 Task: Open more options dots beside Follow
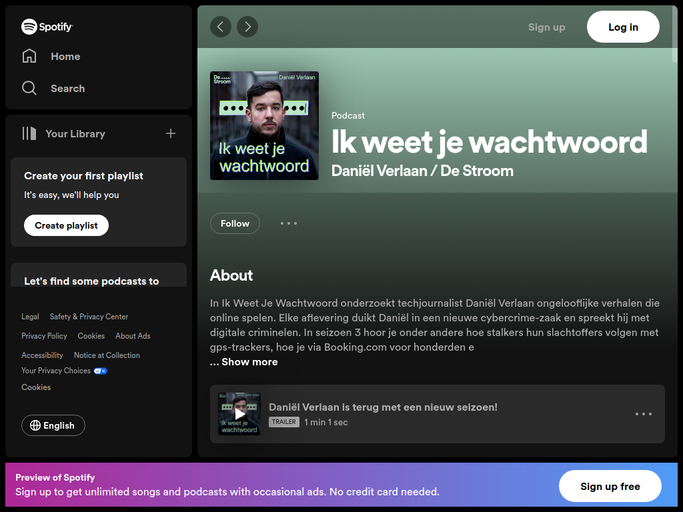(288, 224)
